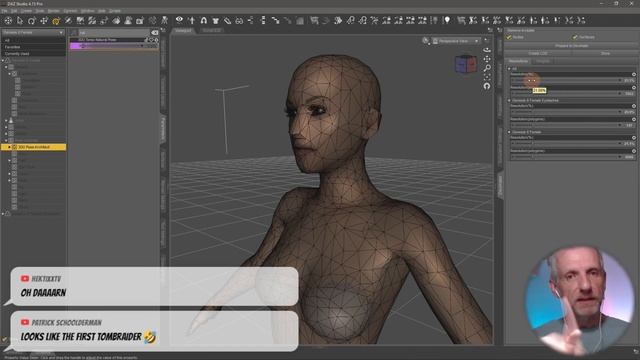Open the Edit menu
Image resolution: width=640 pixels, height=360 pixels.
(14, 11)
